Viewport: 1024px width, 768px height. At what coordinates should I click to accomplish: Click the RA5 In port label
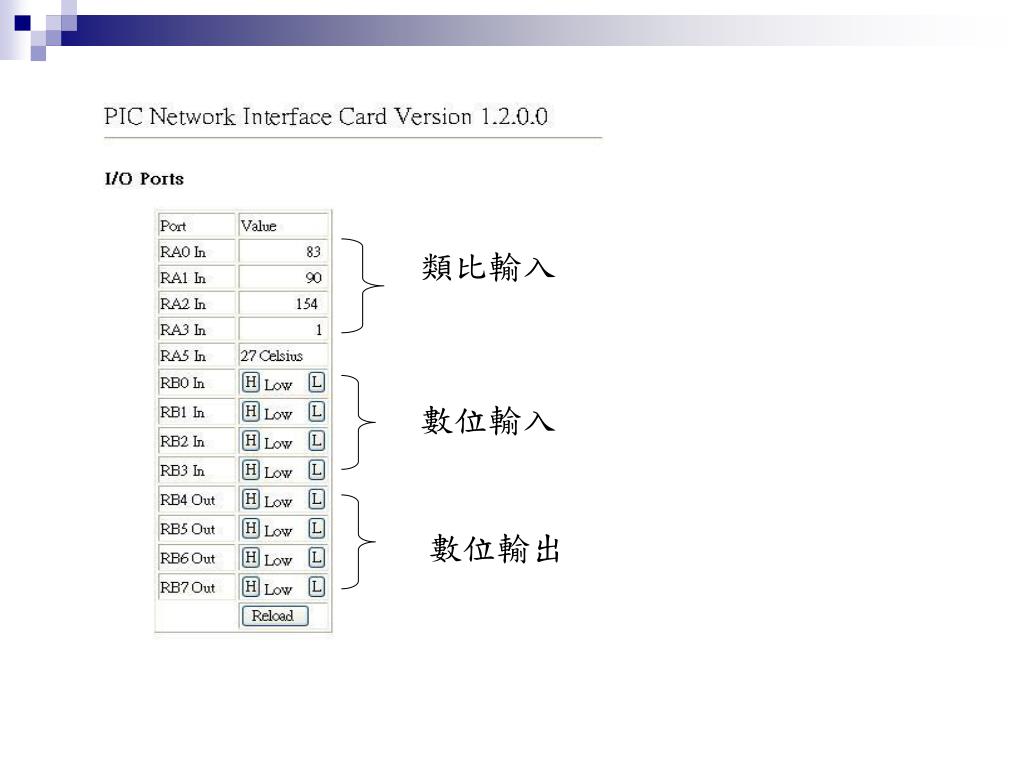point(183,356)
